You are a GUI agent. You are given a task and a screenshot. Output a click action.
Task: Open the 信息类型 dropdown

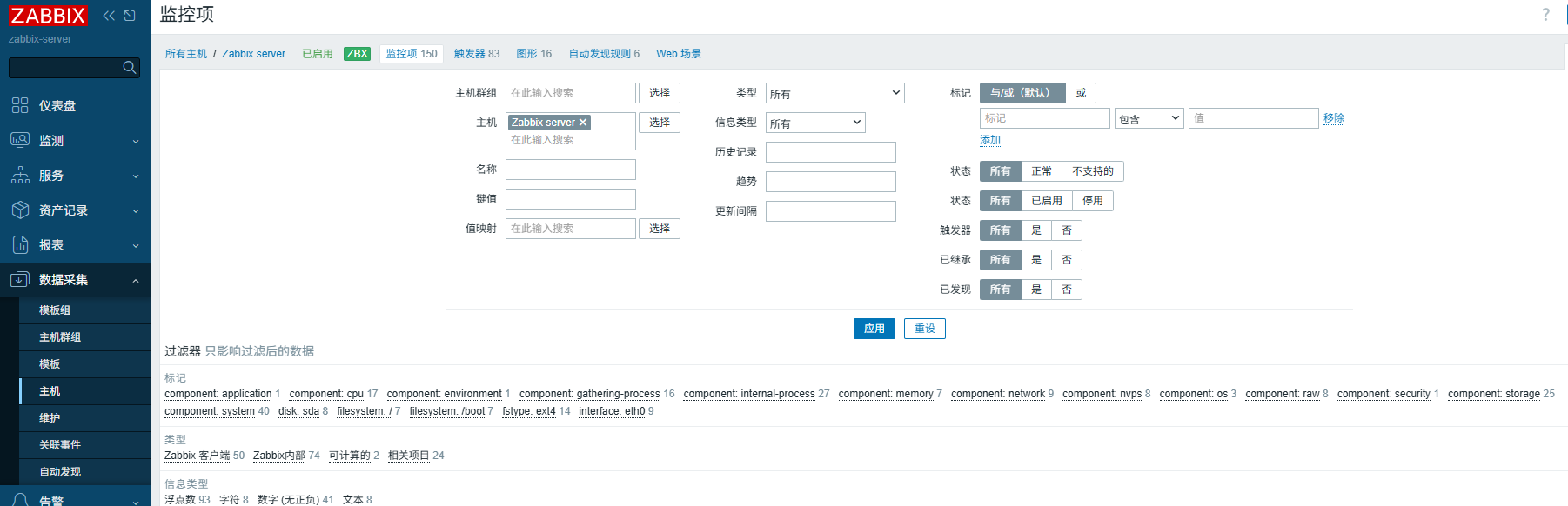(x=815, y=123)
